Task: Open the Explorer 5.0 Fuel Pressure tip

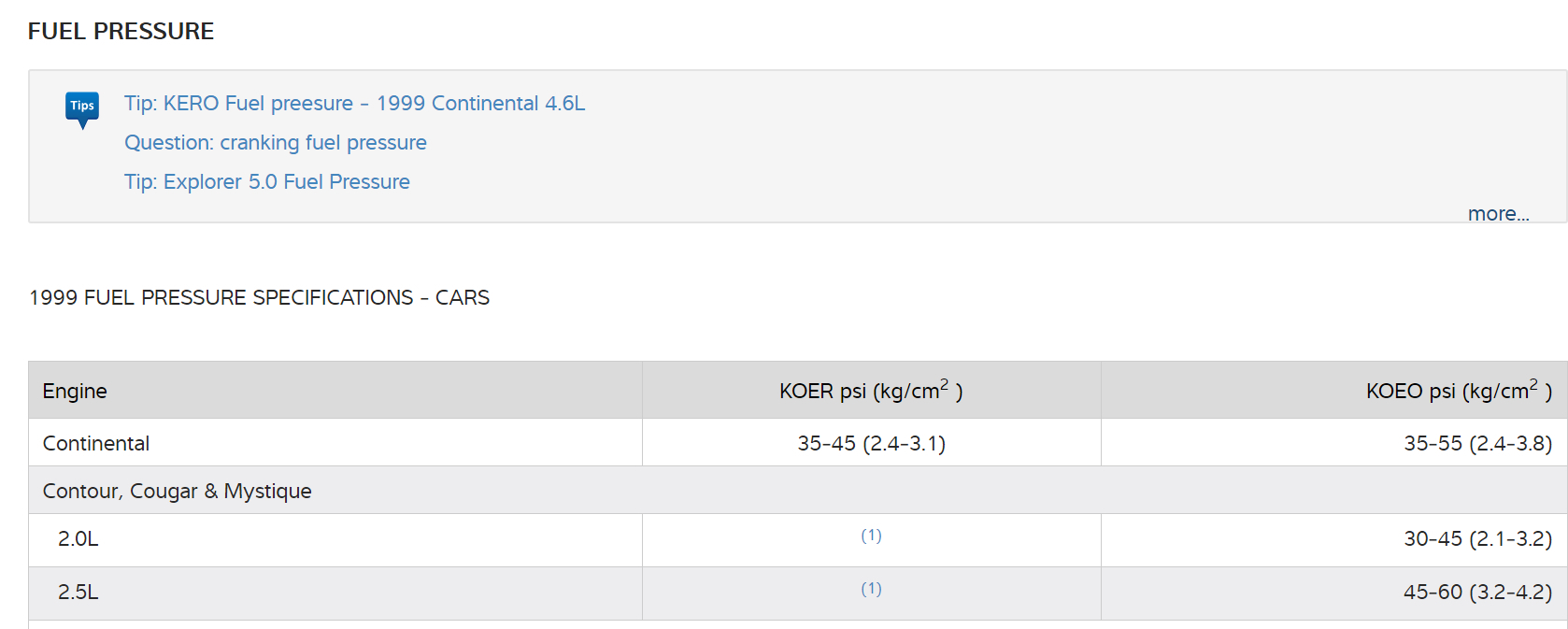Action: (x=266, y=181)
